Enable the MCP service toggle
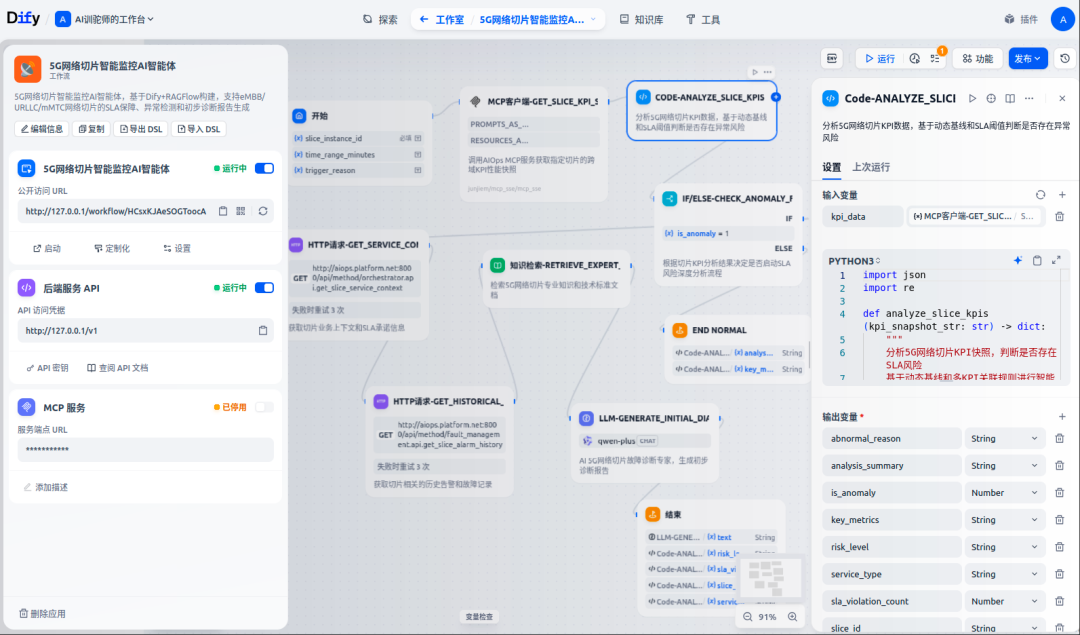1080x635 pixels. click(264, 407)
